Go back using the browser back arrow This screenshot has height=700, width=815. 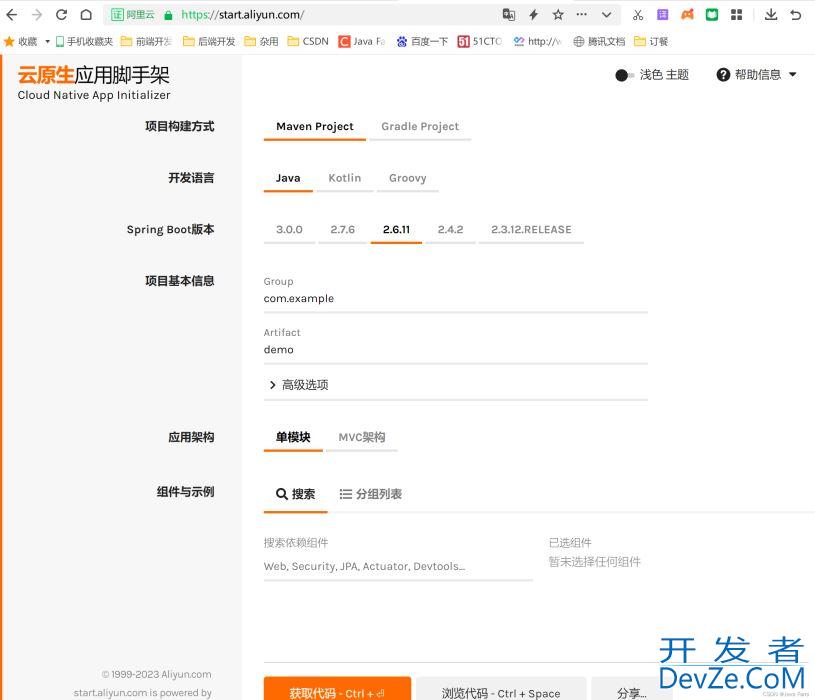(x=11, y=15)
